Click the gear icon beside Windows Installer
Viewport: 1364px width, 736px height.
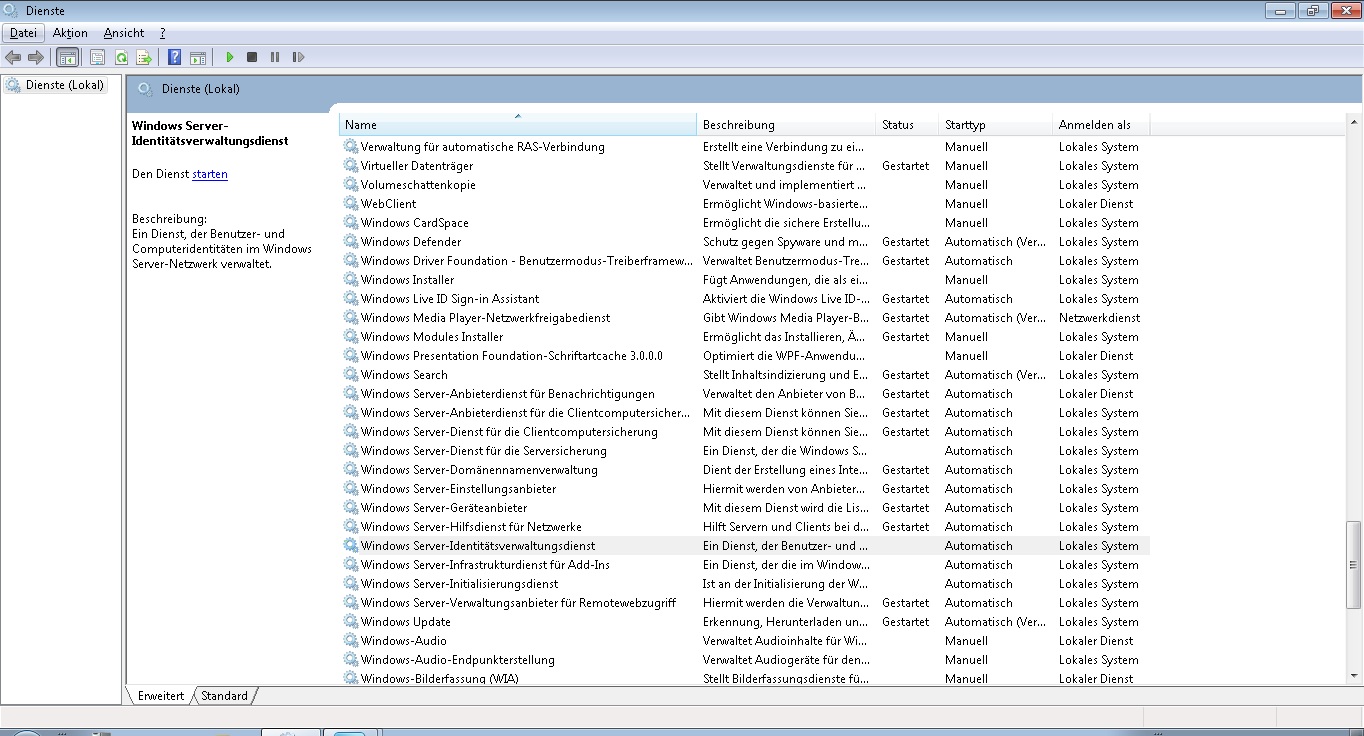350,280
